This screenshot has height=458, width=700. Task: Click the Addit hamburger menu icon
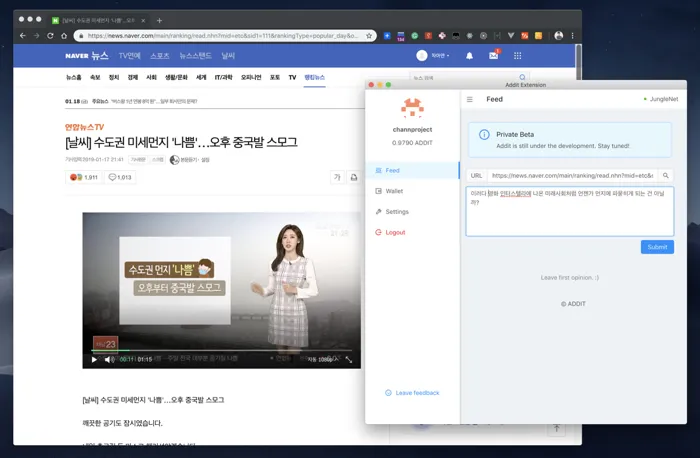point(470,99)
